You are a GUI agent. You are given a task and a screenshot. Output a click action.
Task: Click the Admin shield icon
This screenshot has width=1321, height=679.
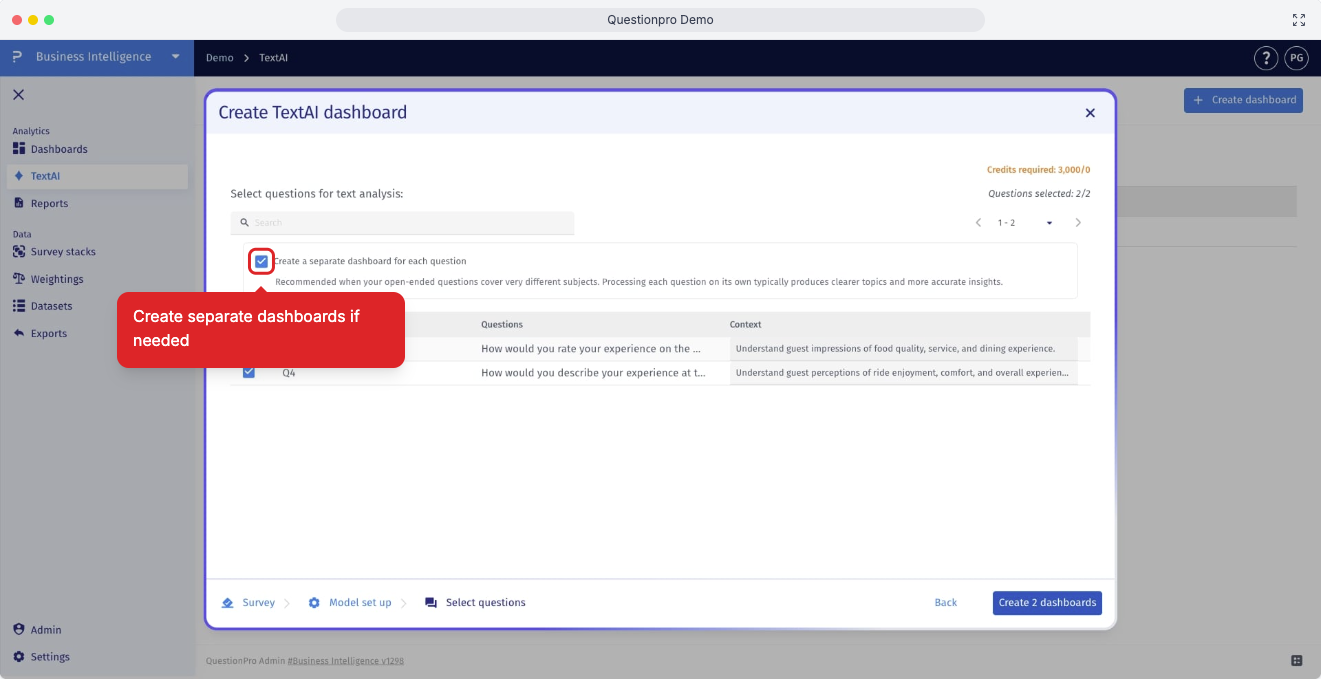(x=19, y=630)
